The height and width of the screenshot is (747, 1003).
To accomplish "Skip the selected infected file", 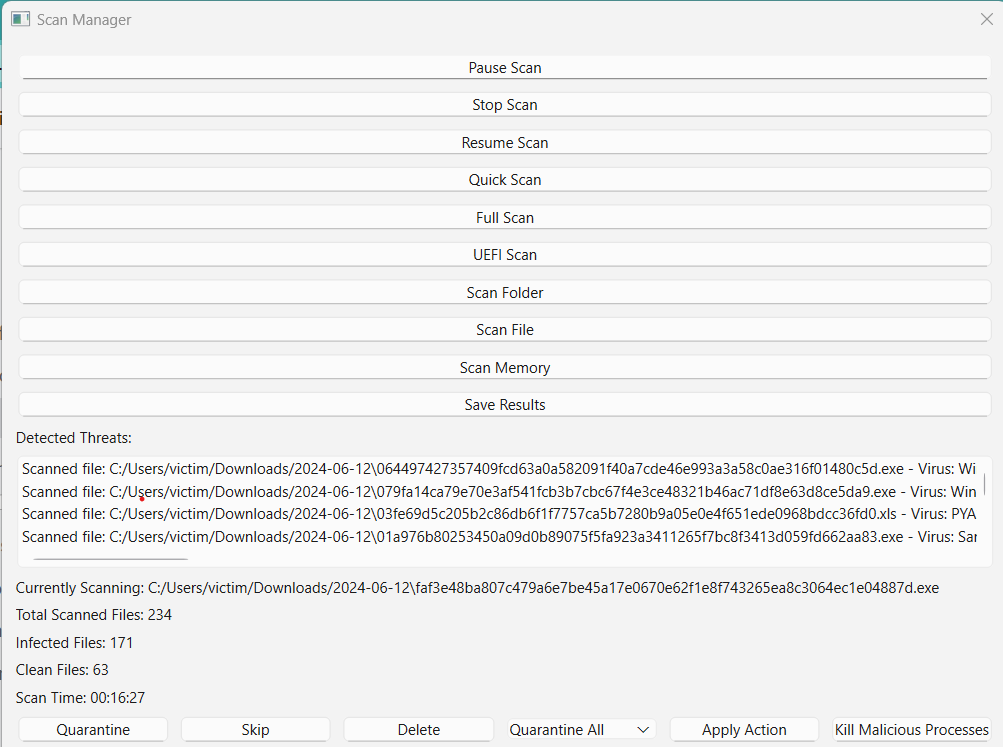I will [x=255, y=729].
